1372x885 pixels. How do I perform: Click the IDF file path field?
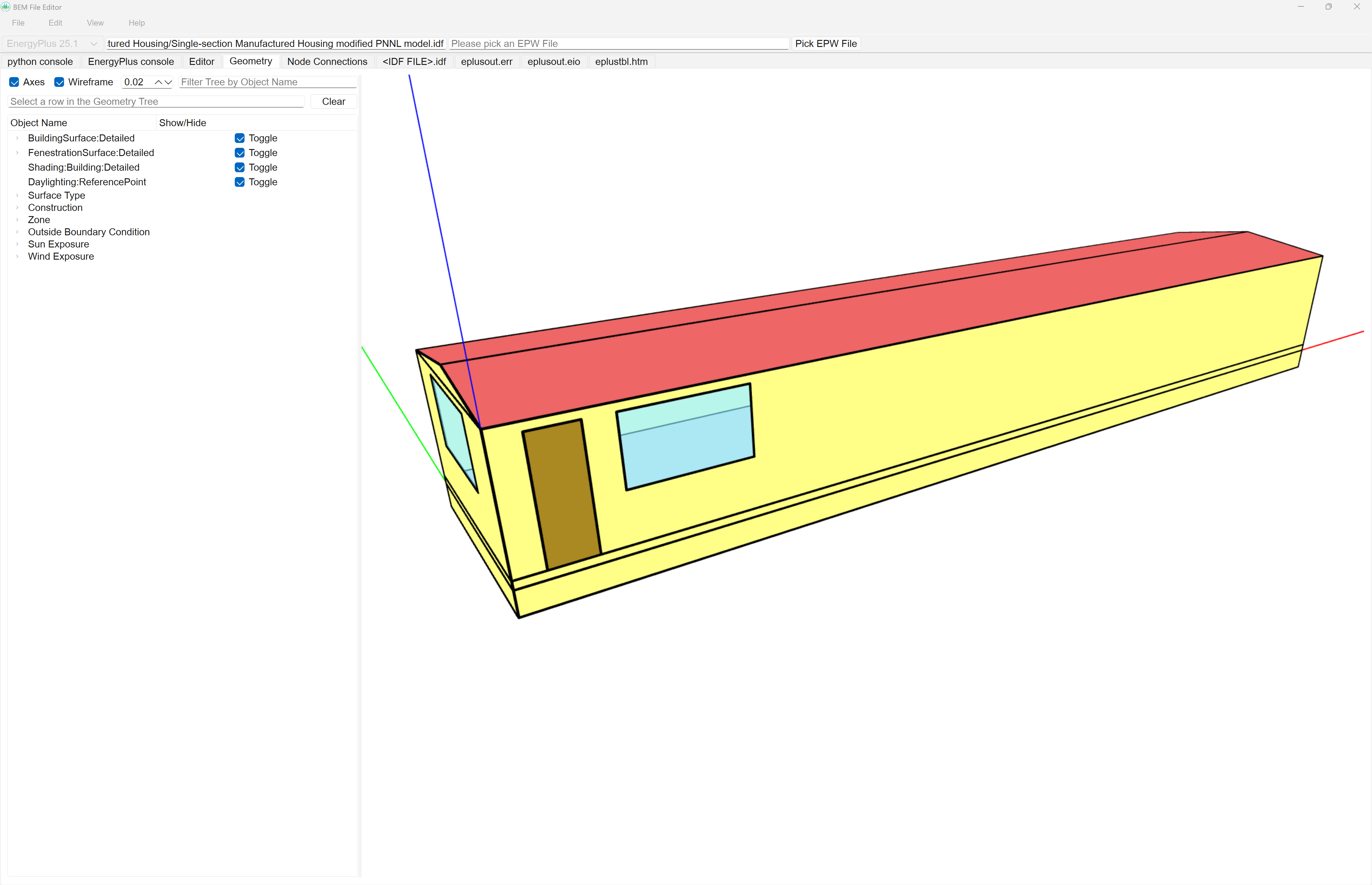tap(276, 44)
